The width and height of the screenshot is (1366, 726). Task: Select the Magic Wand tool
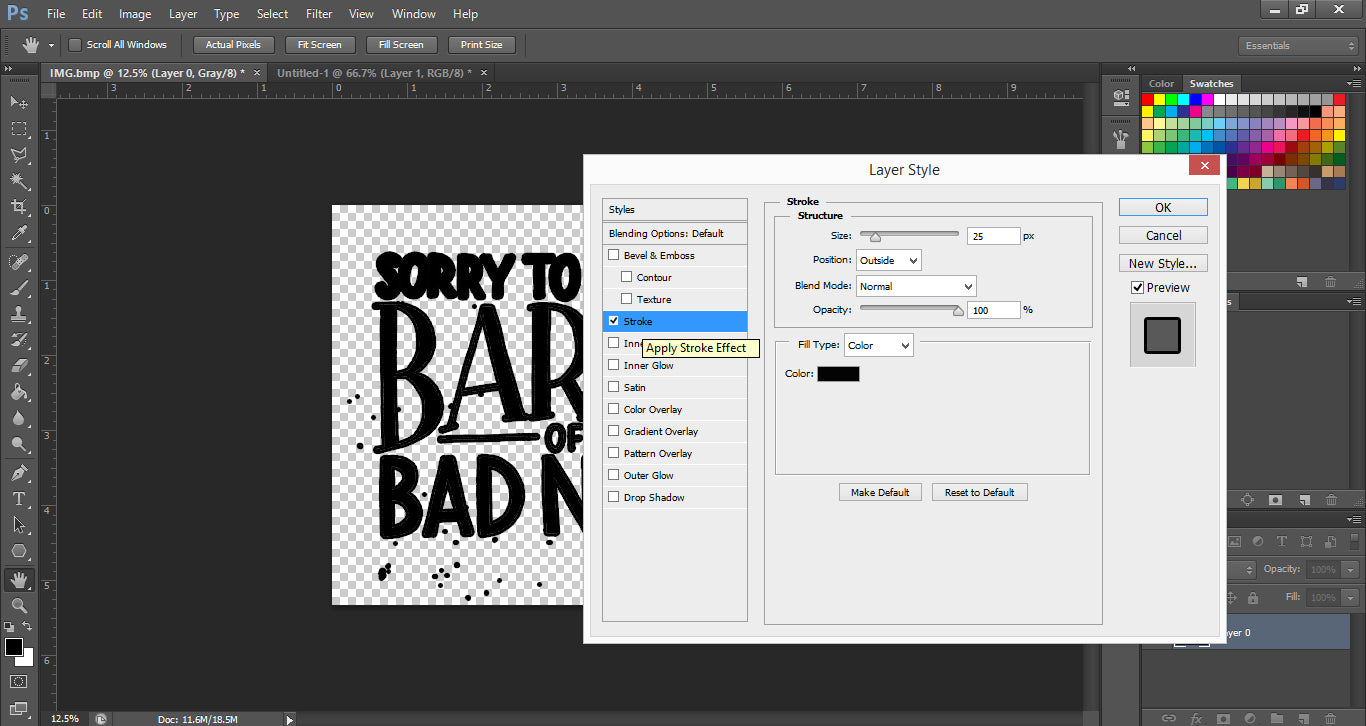pos(18,181)
